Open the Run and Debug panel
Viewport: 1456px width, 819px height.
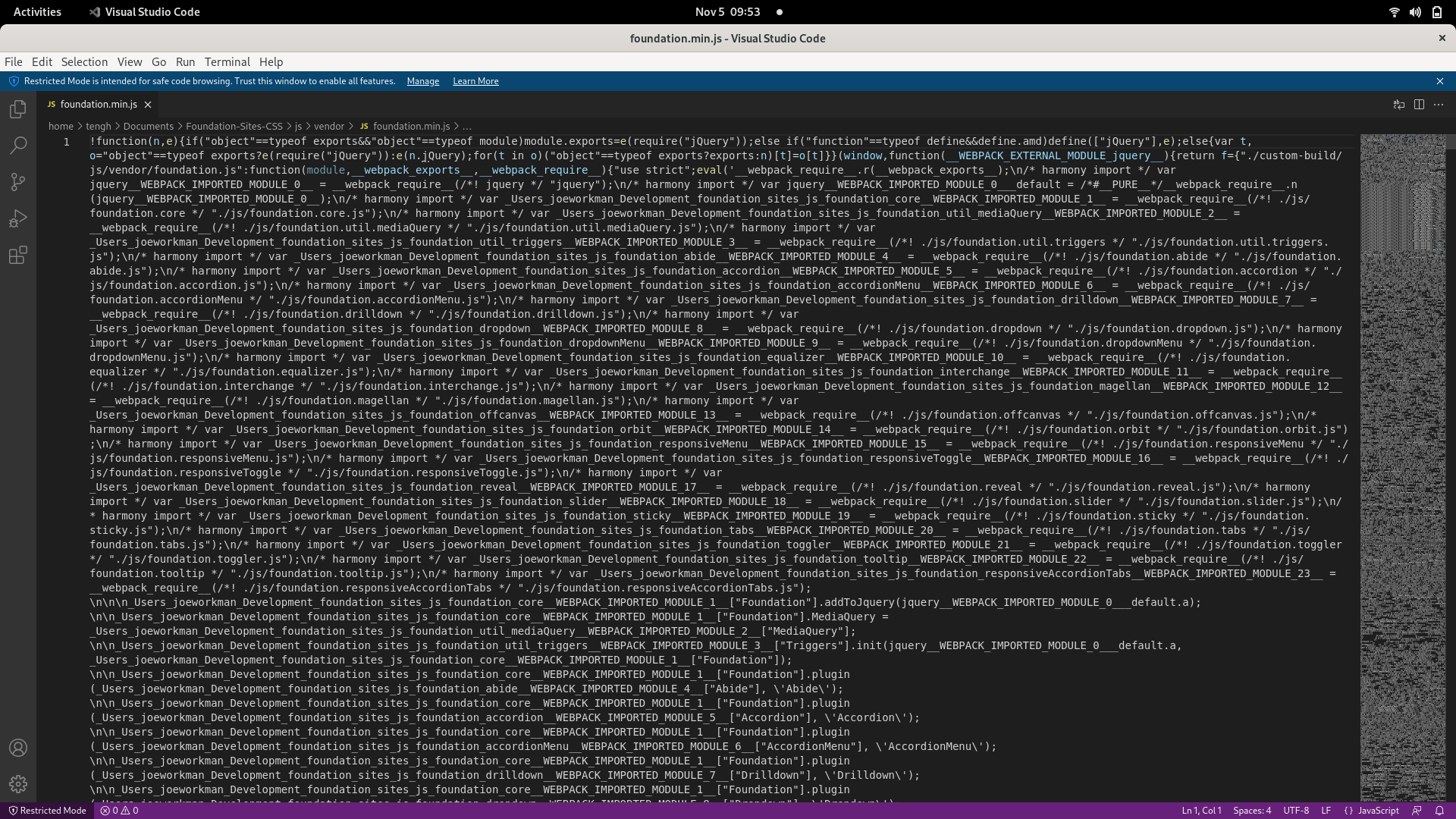click(x=17, y=218)
